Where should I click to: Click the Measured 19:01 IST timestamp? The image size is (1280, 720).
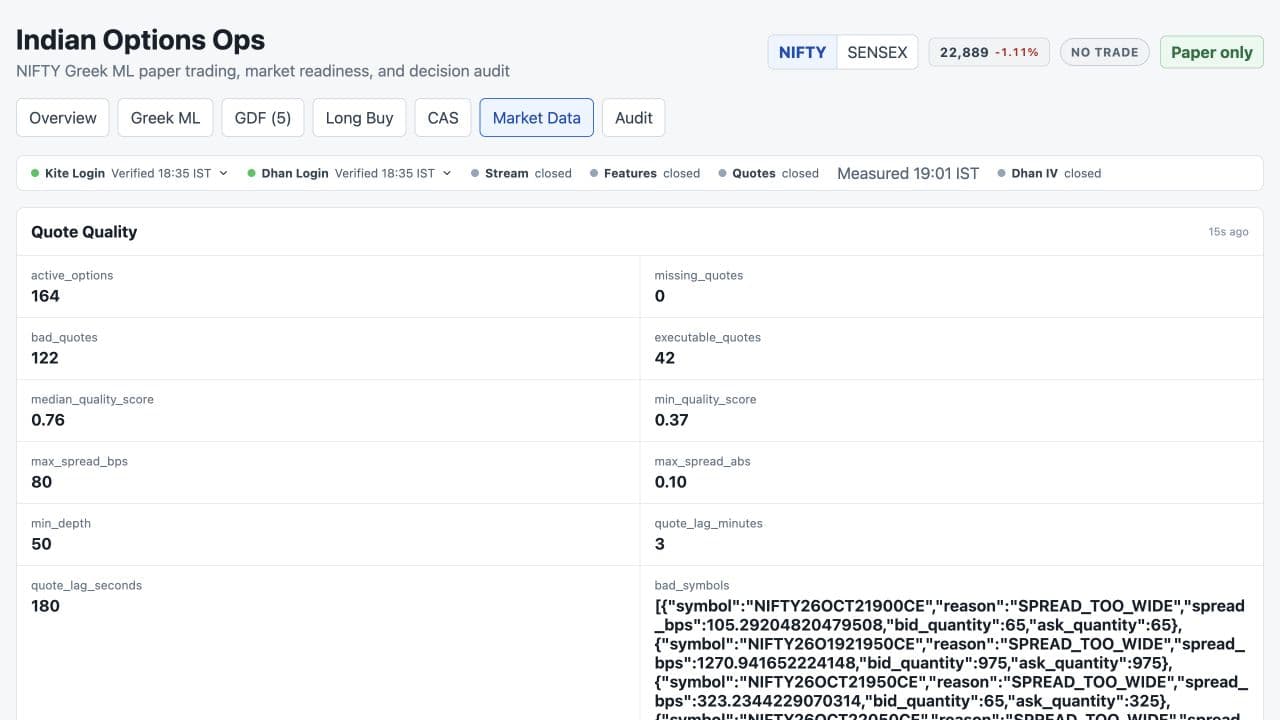coord(908,173)
